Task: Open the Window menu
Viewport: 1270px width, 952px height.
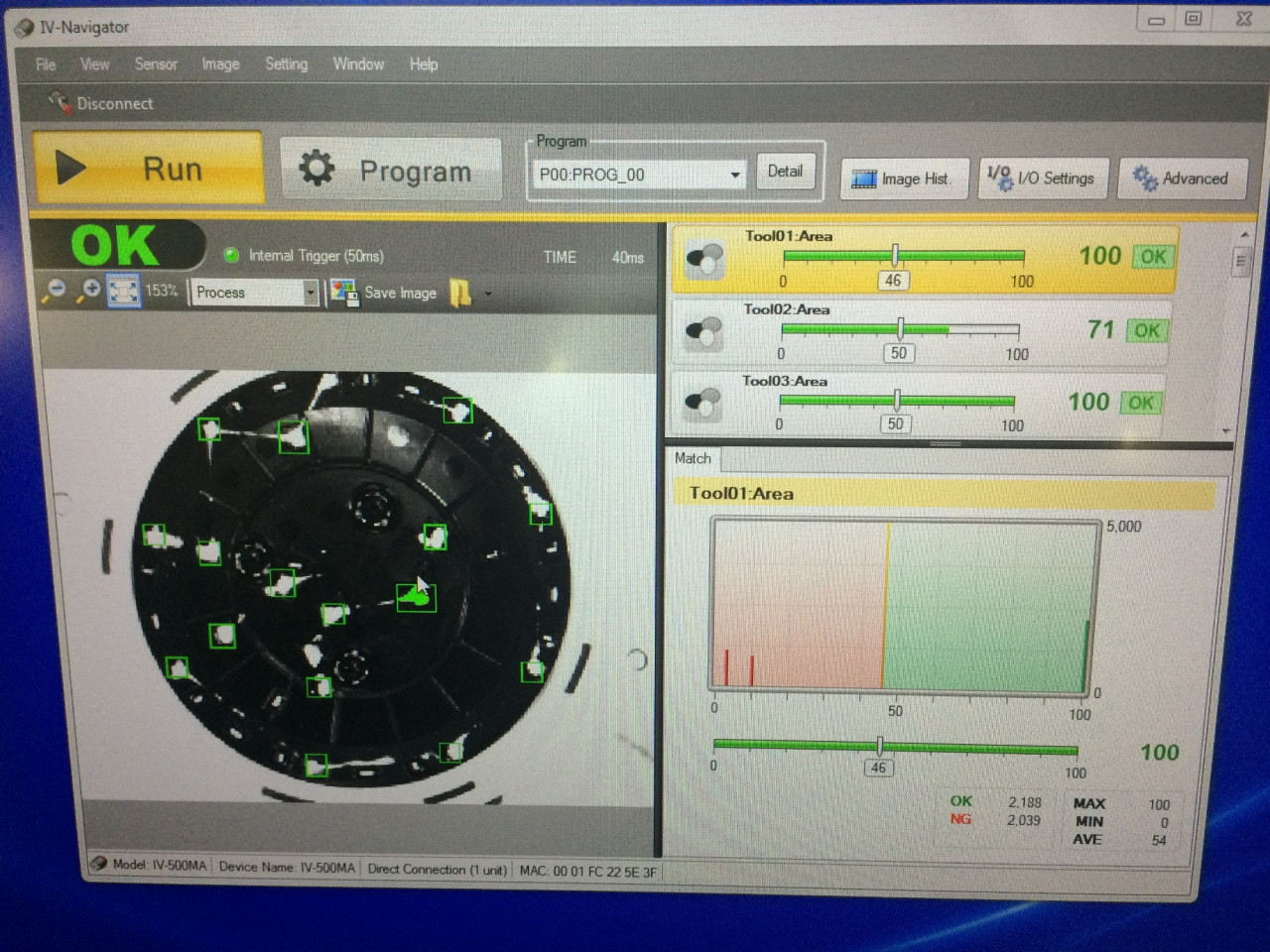Action: tap(358, 64)
